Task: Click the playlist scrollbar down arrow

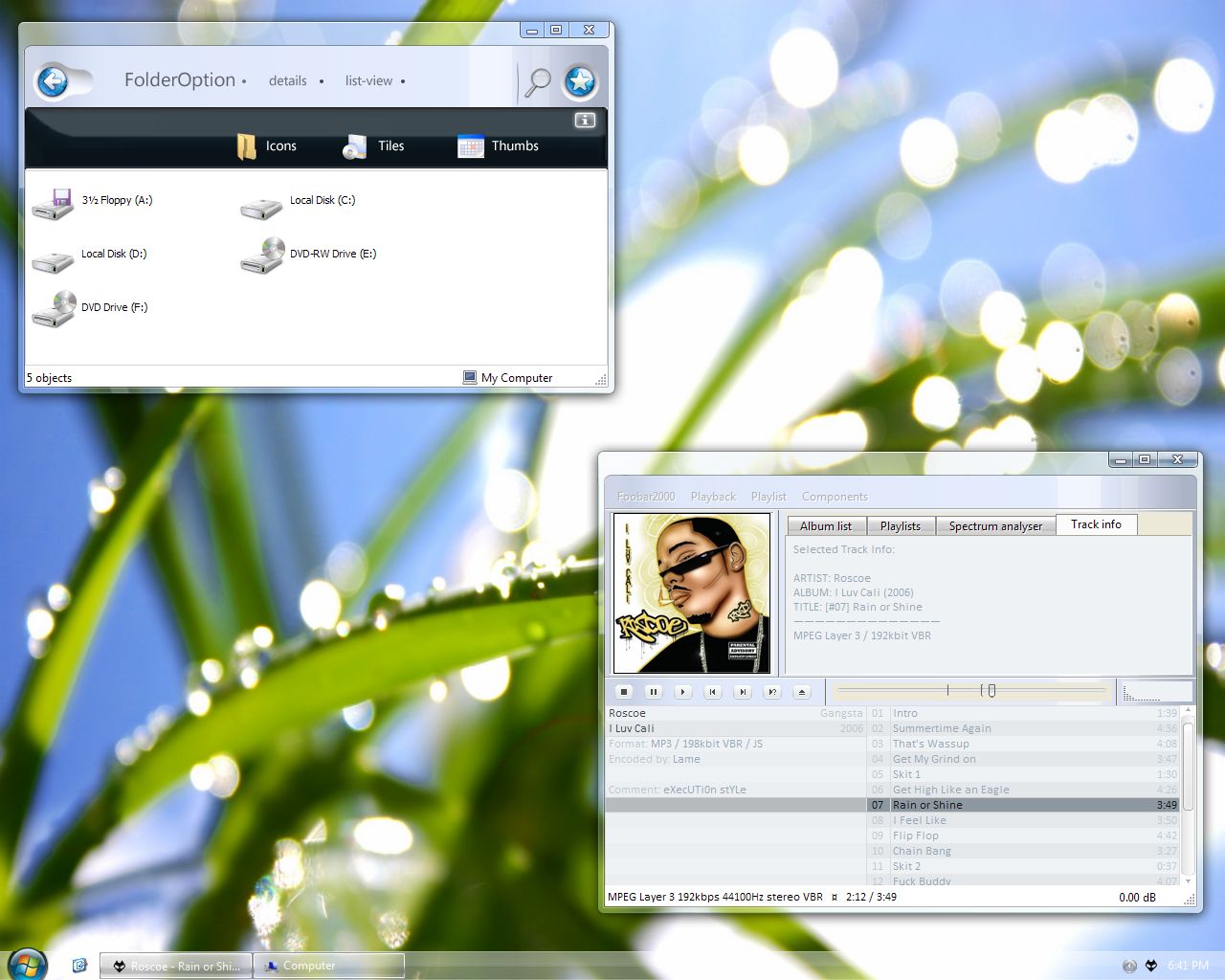Action: (x=1189, y=880)
